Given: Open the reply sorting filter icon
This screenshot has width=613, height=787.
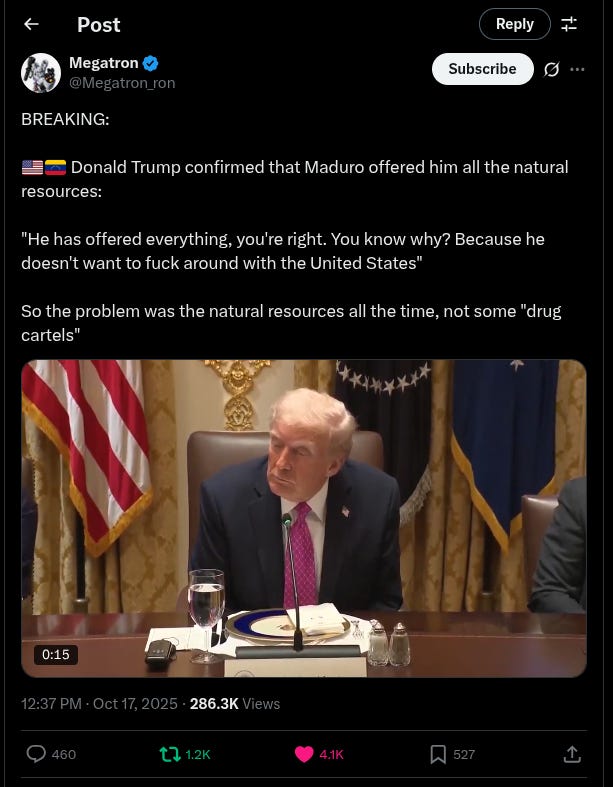Looking at the screenshot, I should click(x=569, y=24).
